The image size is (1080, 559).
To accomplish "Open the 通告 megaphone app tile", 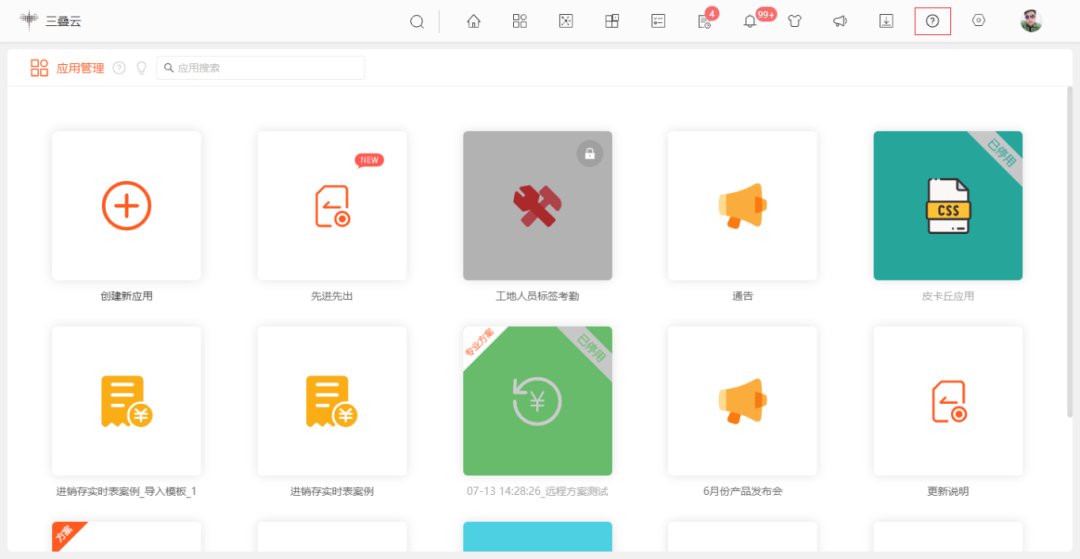I will tap(742, 205).
